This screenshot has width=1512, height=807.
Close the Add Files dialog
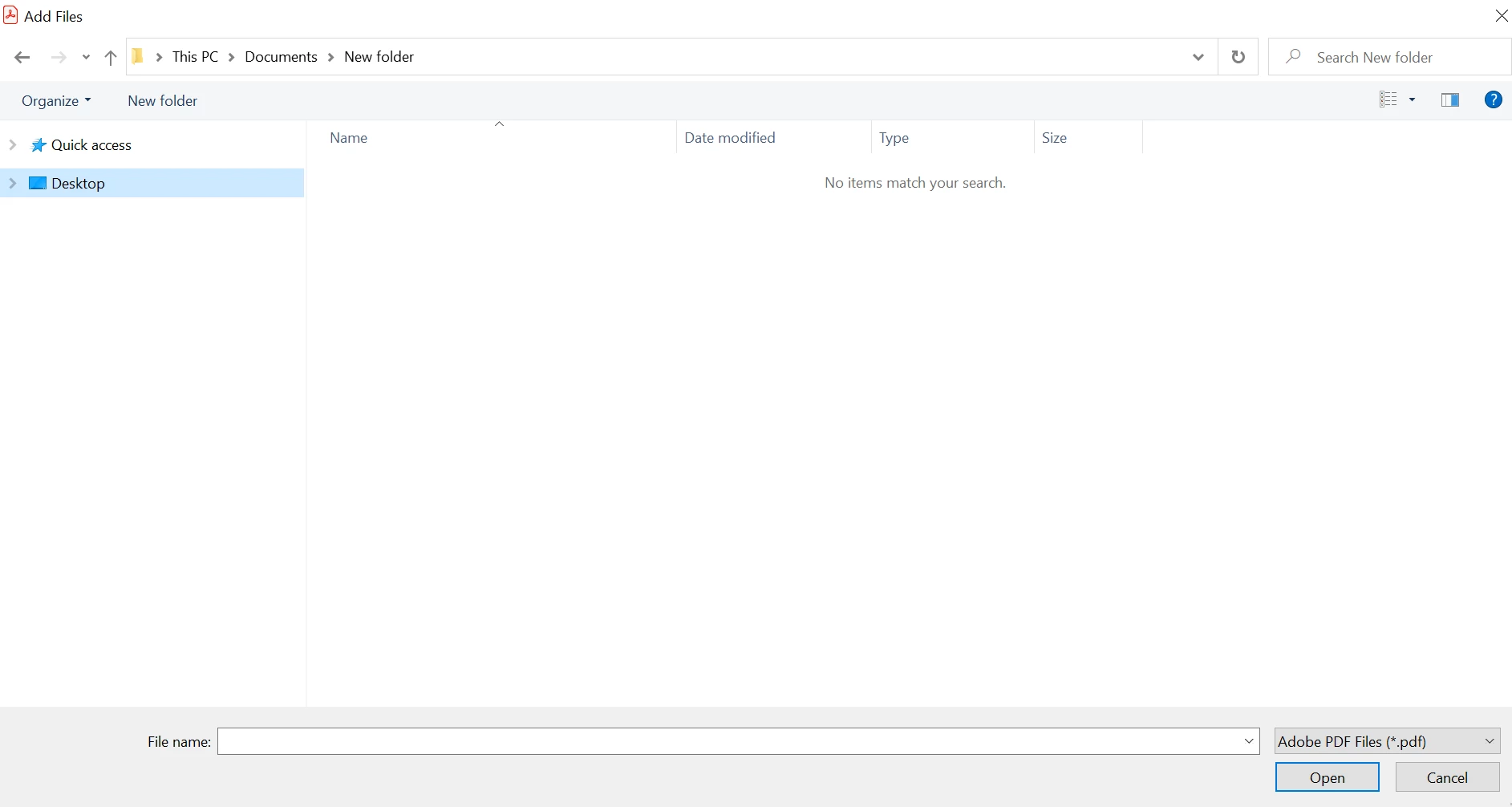click(x=1501, y=16)
